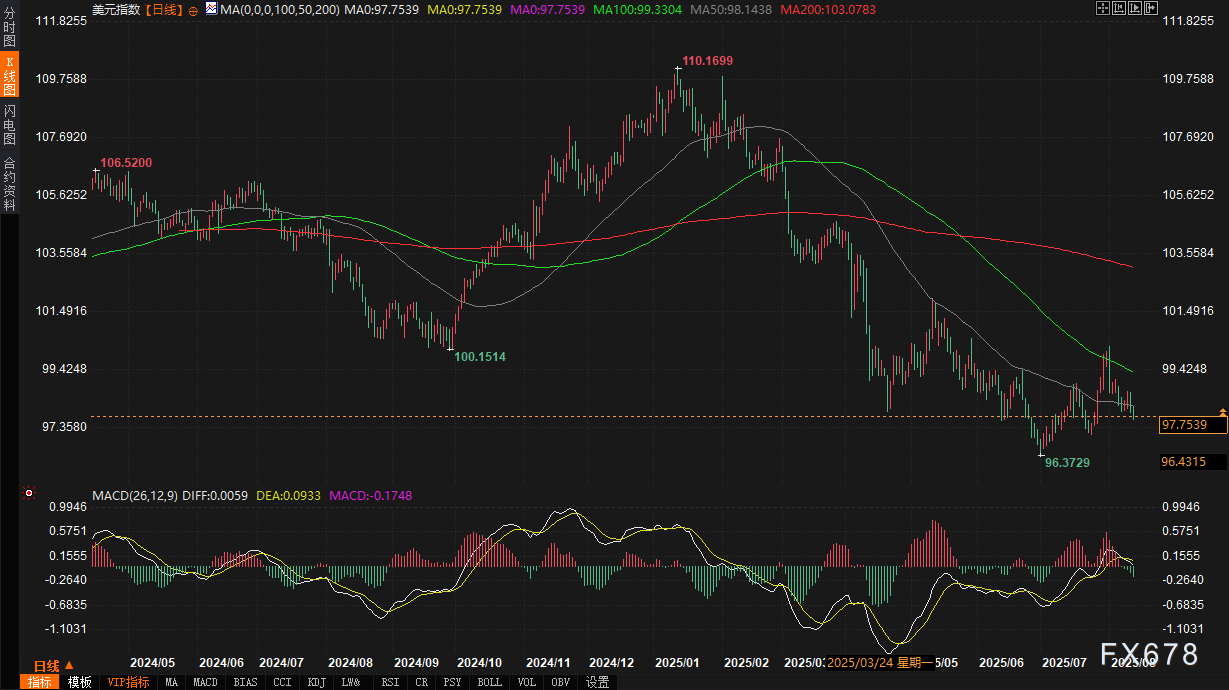Switch to the K线图 side tab
Viewport: 1229px width, 690px height.
(9, 75)
